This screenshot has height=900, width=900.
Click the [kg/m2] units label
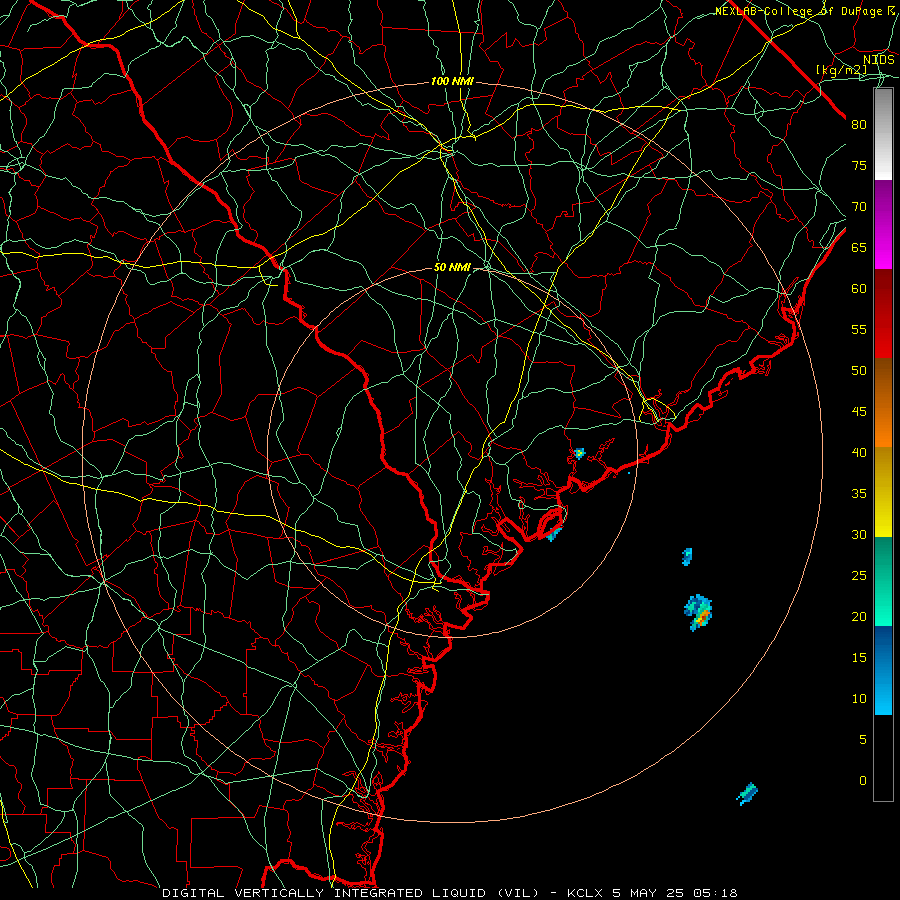pyautogui.click(x=841, y=70)
